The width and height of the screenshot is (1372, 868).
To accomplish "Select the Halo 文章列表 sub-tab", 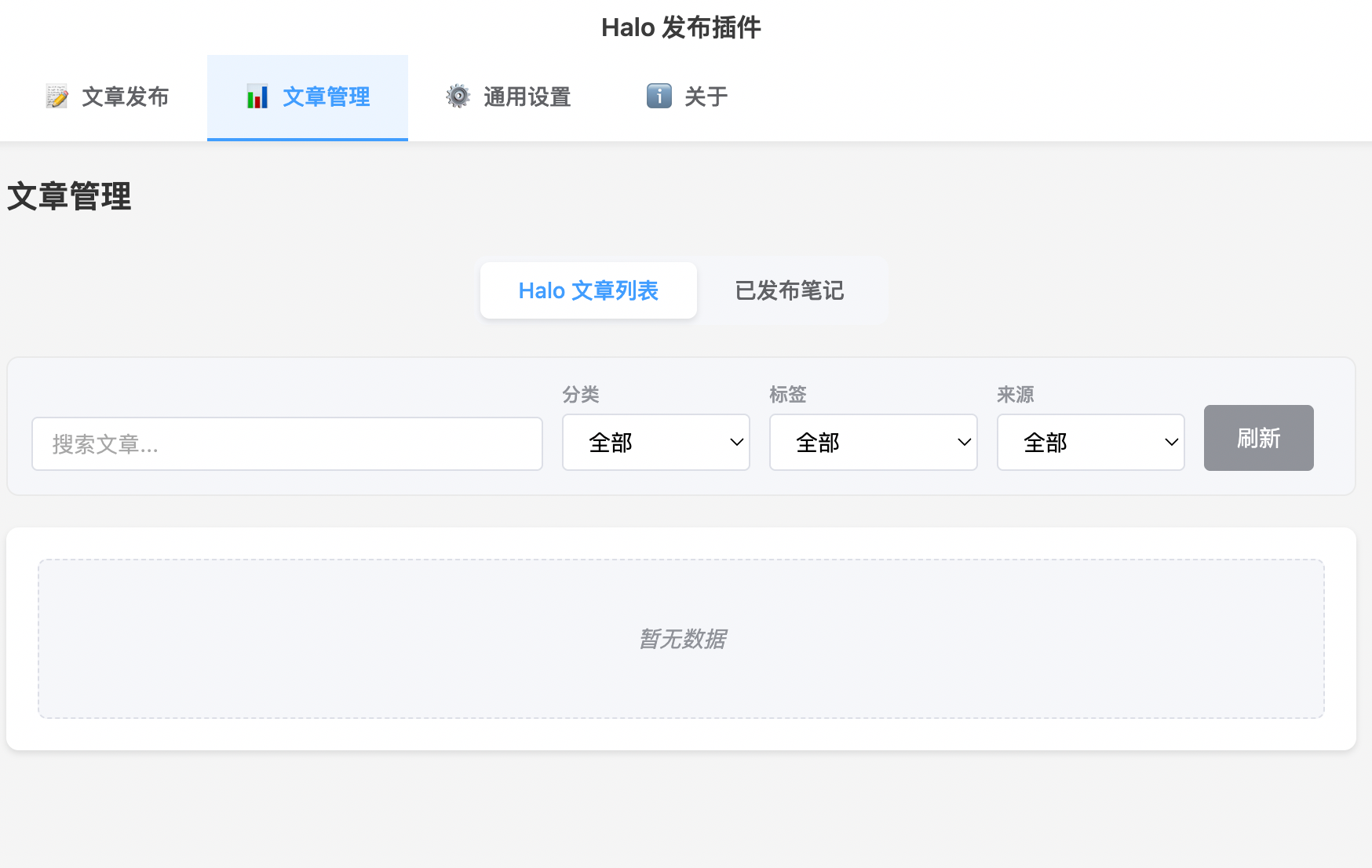I will (x=589, y=290).
